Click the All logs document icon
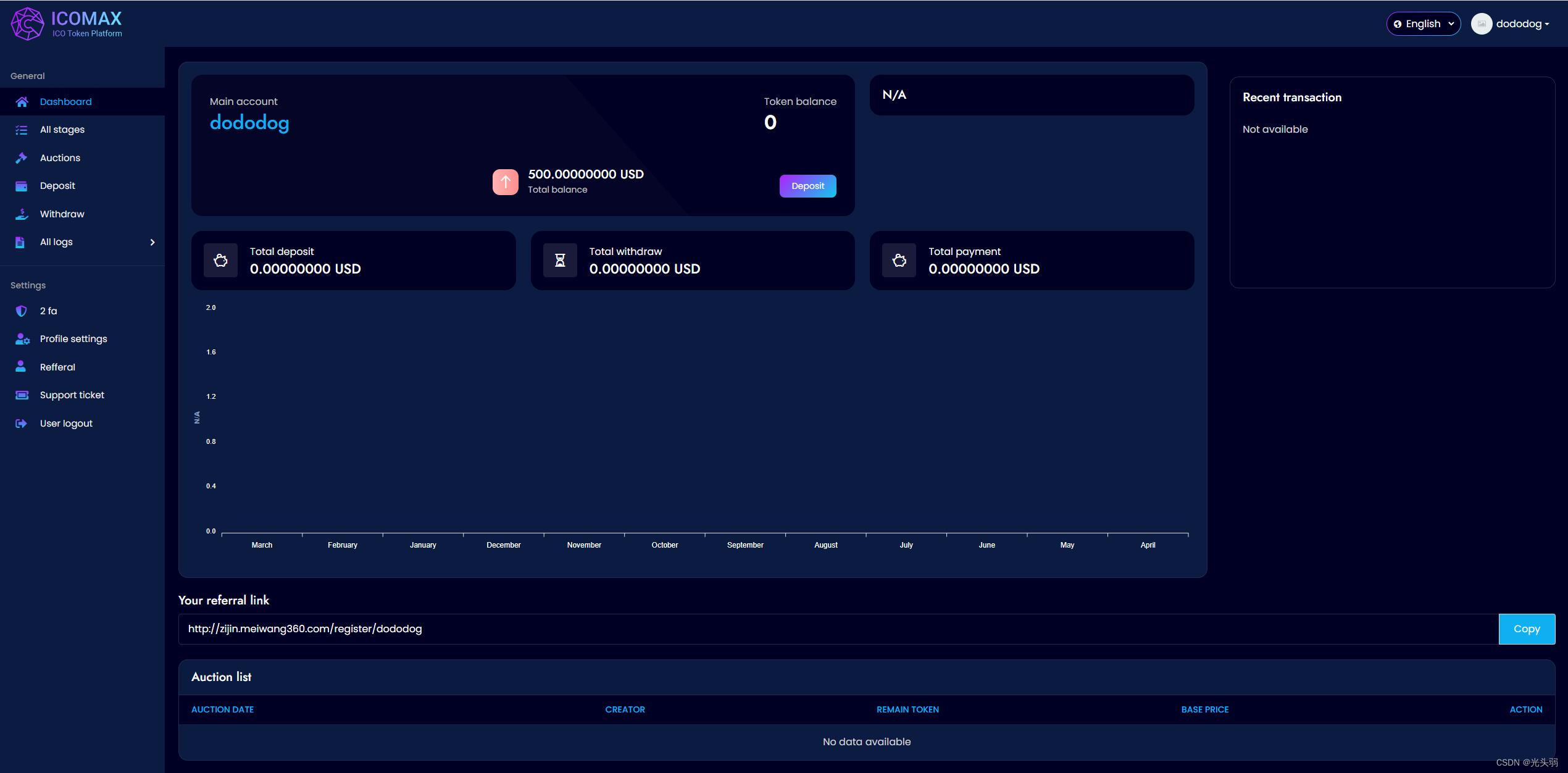The width and height of the screenshot is (1568, 773). click(20, 242)
